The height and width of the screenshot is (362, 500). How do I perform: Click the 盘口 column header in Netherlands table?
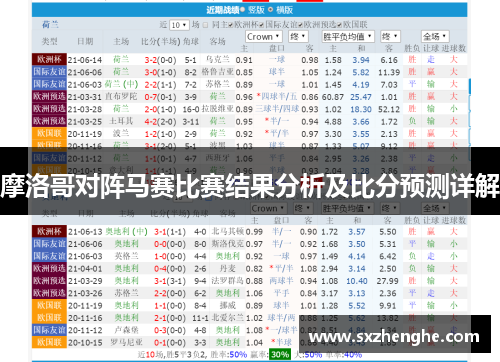click(x=277, y=48)
